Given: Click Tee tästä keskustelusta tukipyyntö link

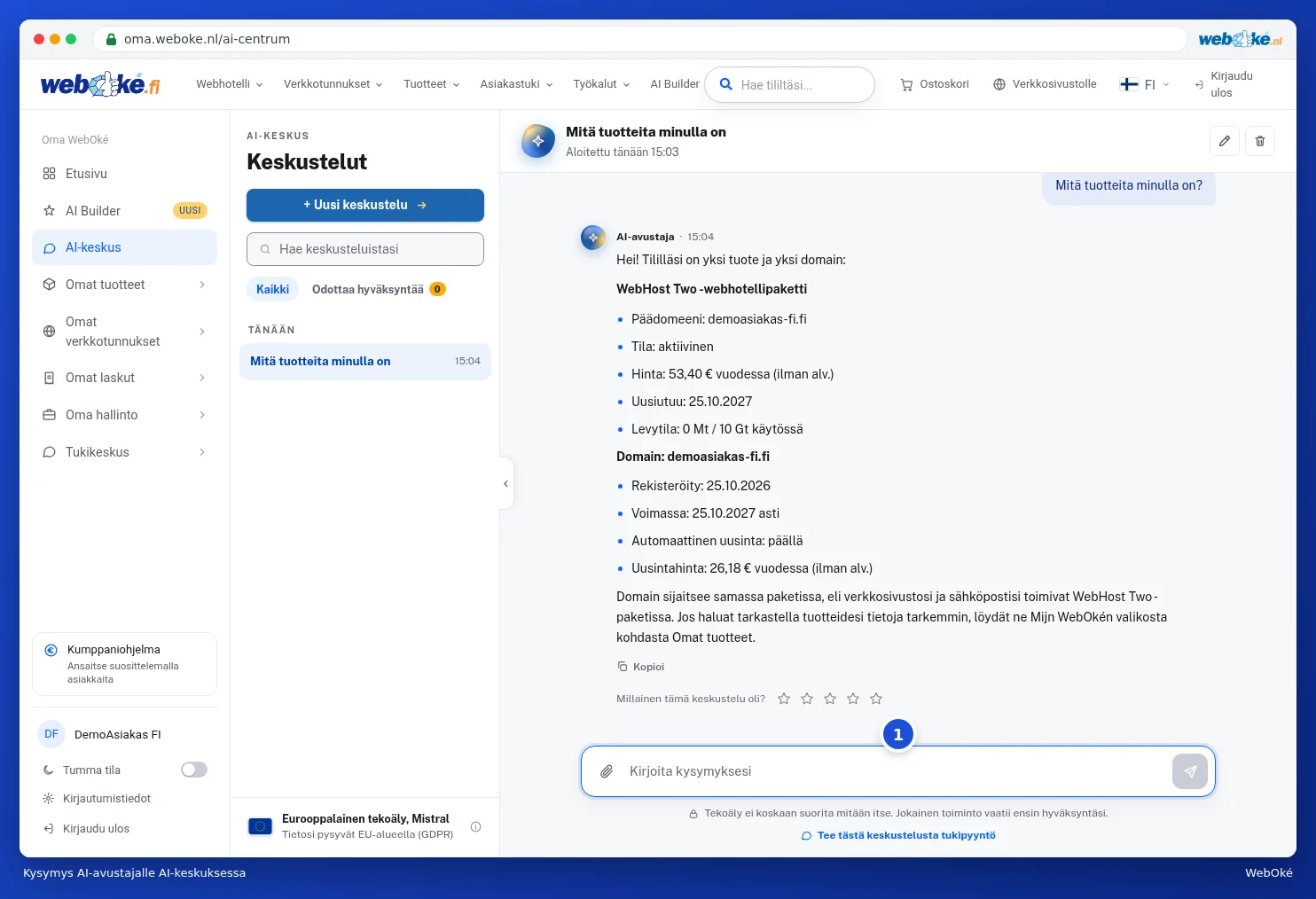Looking at the screenshot, I should [x=898, y=835].
